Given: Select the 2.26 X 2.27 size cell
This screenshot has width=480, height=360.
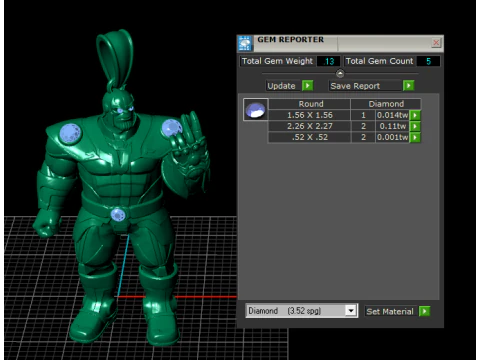Looking at the screenshot, I should (310, 126).
